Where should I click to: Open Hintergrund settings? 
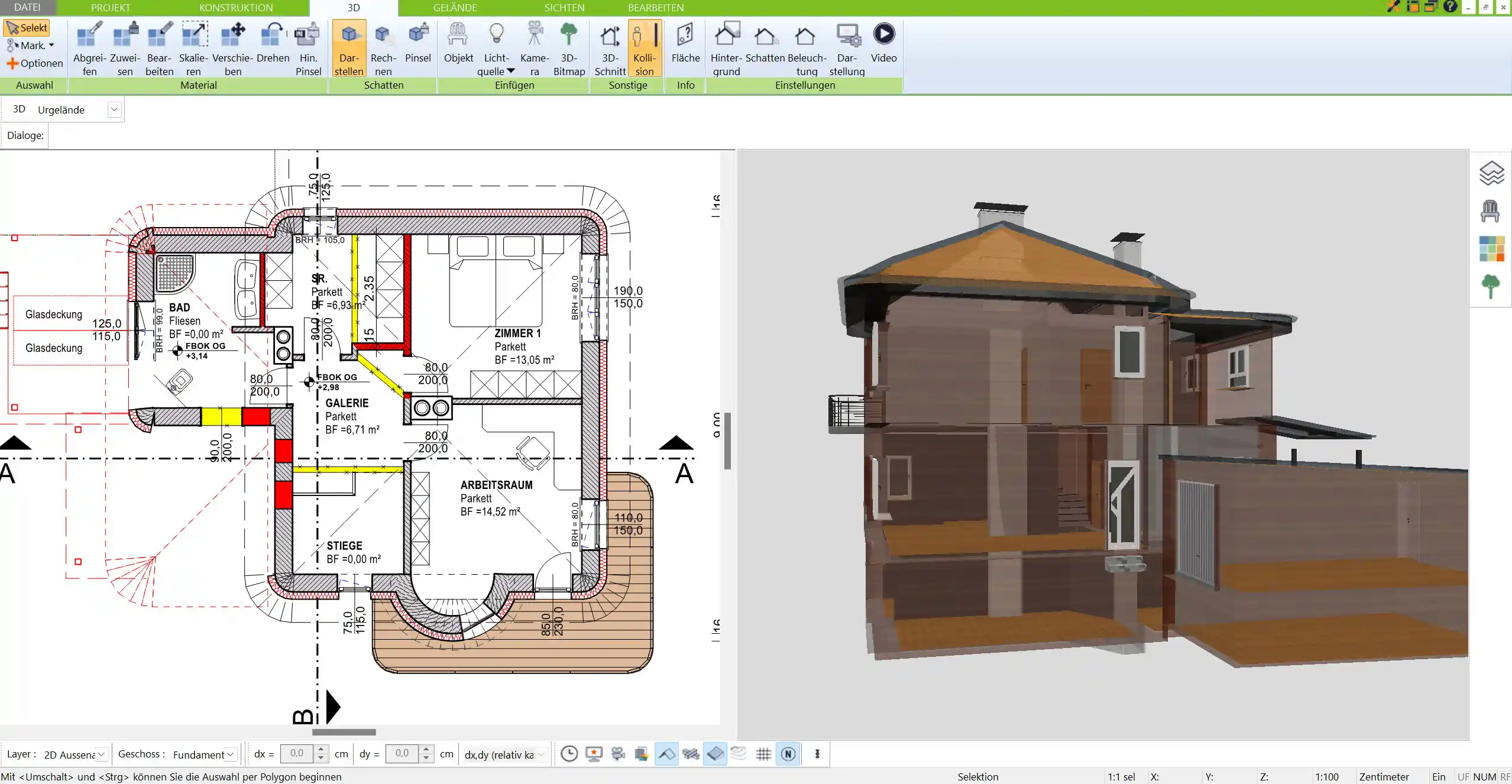pos(726,48)
